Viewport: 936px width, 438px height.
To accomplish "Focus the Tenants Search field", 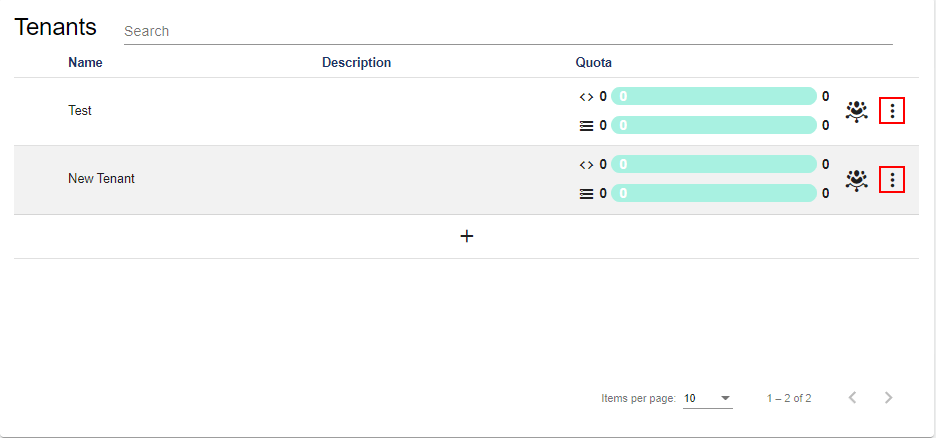I will click(506, 31).
